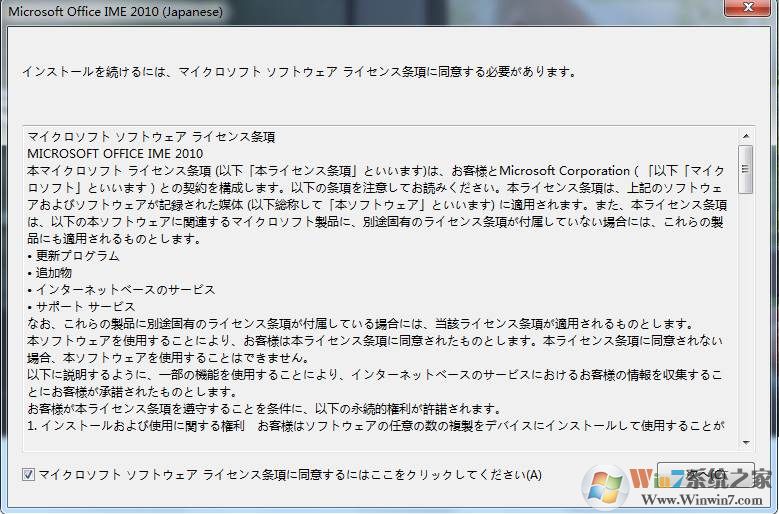Click the 'Microsoft Office IME 2010 (Japanese)' title bar text
Viewport: 779px width, 514px height.
click(x=116, y=11)
